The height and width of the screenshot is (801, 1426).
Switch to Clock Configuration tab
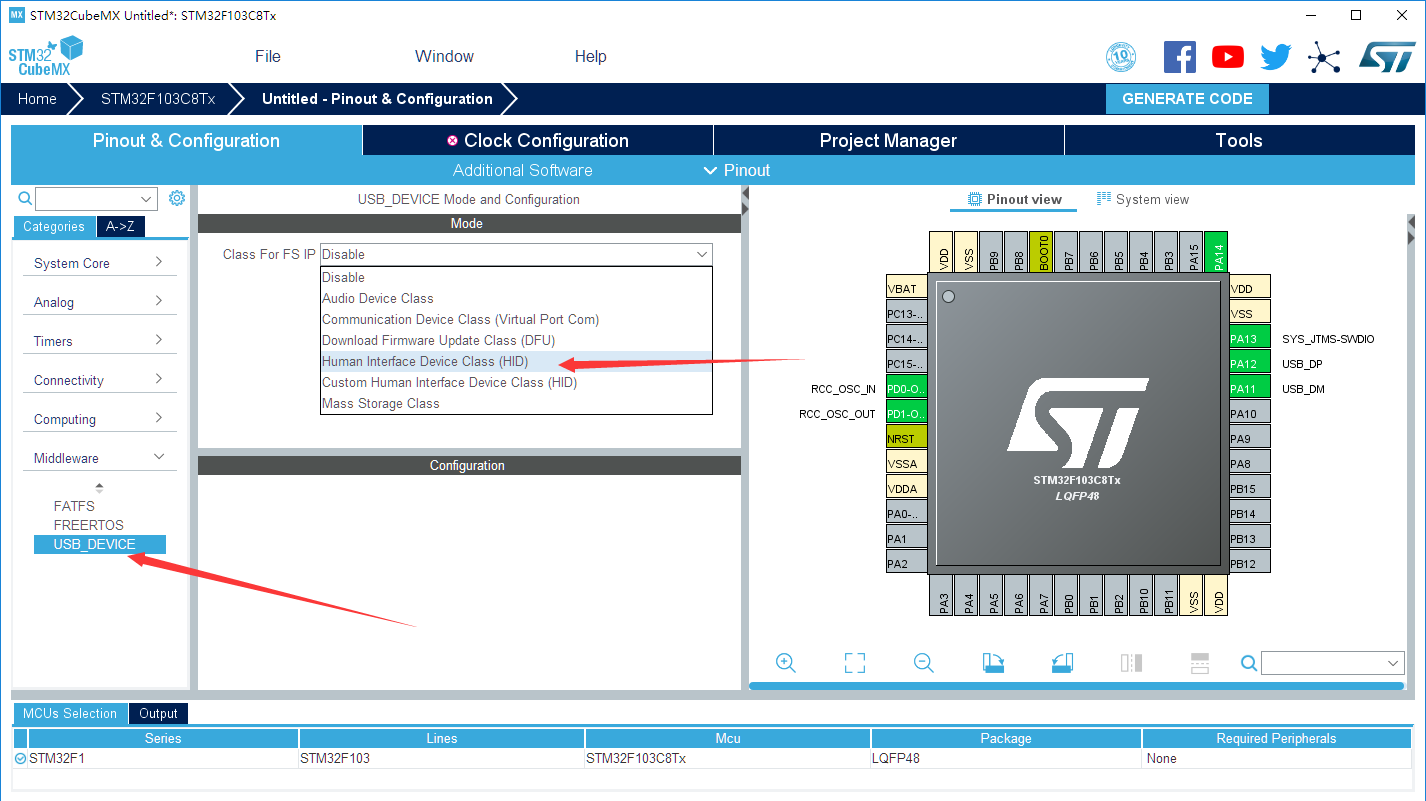click(538, 140)
